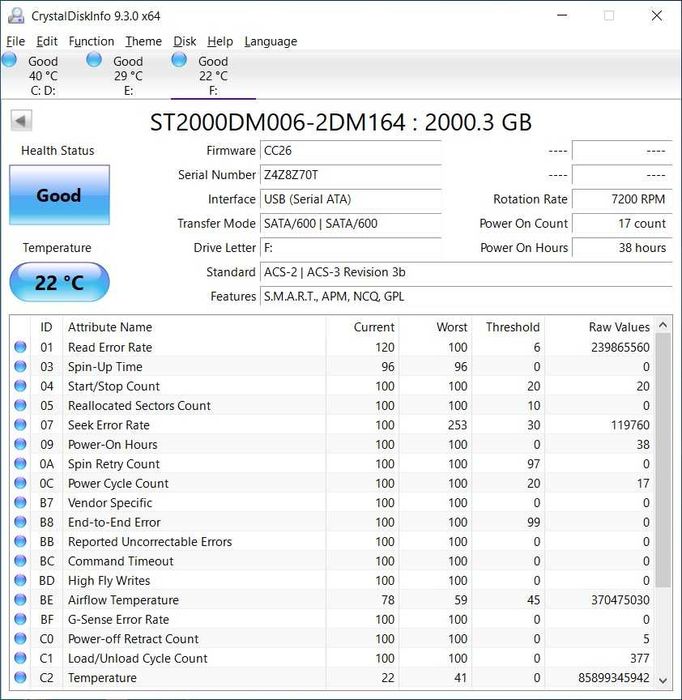682x700 pixels.
Task: Switch to the 29 °C E: disk tab
Action: coord(128,75)
